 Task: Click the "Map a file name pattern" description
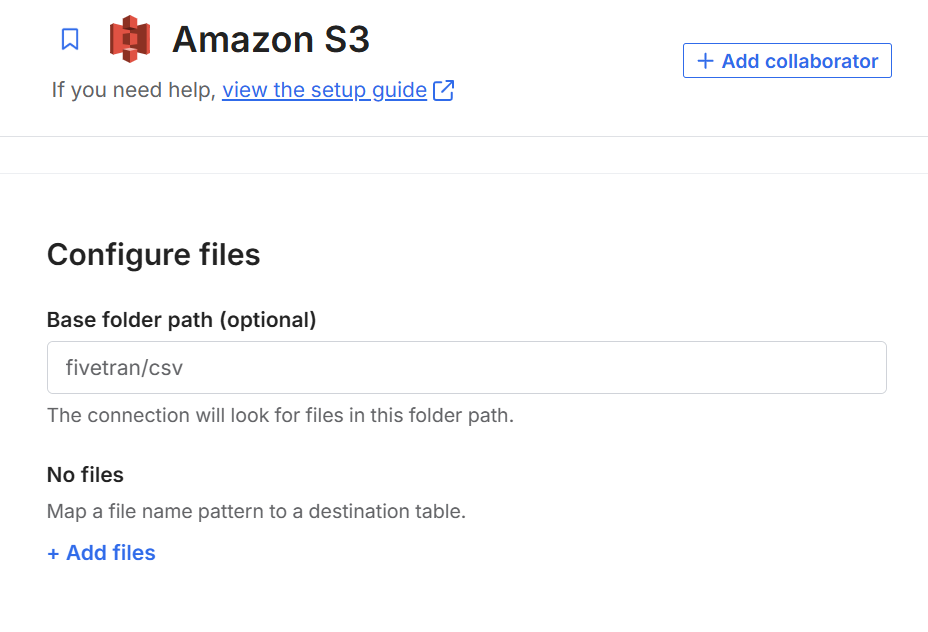click(x=256, y=512)
